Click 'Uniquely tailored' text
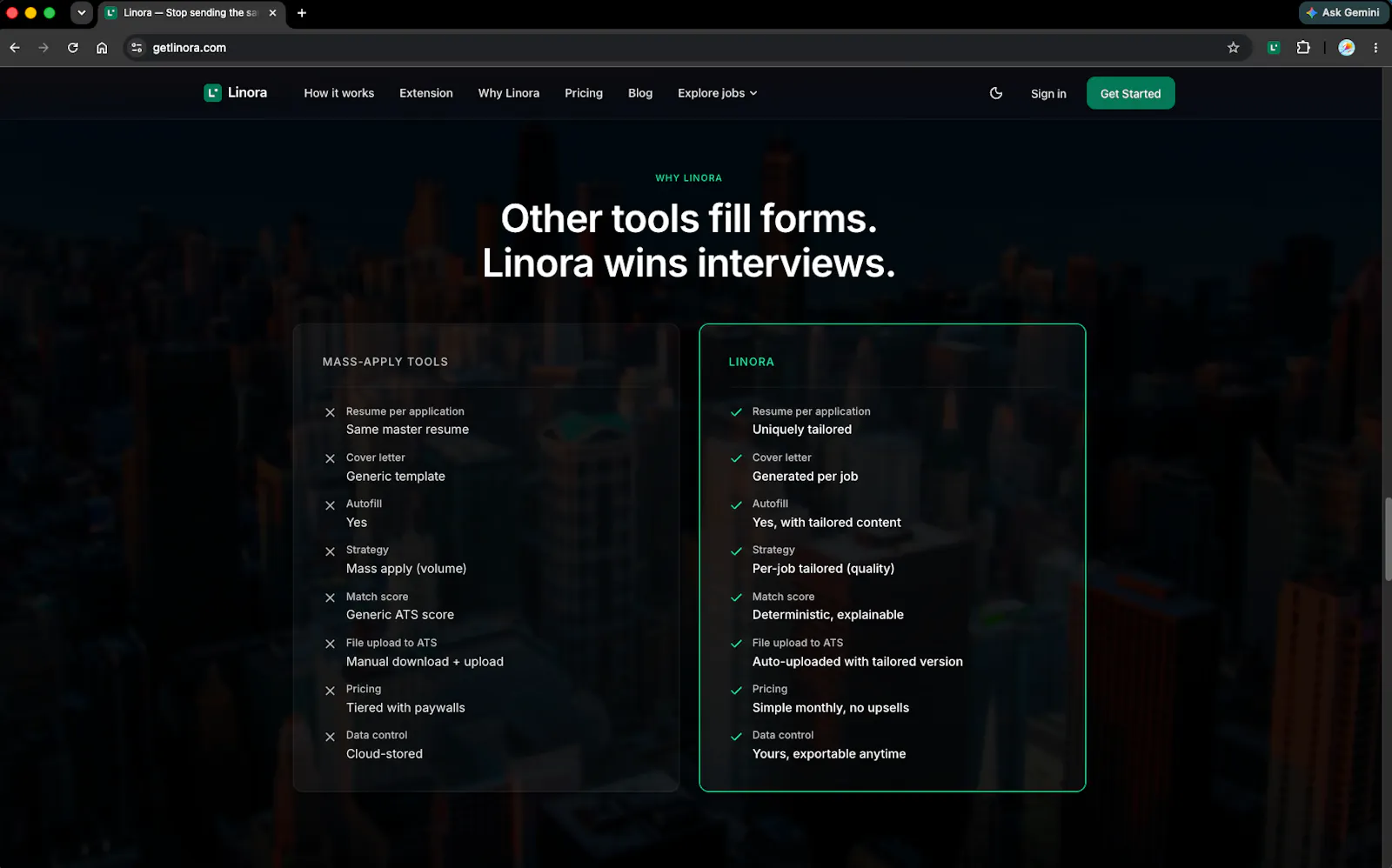The width and height of the screenshot is (1392, 868). (802, 430)
